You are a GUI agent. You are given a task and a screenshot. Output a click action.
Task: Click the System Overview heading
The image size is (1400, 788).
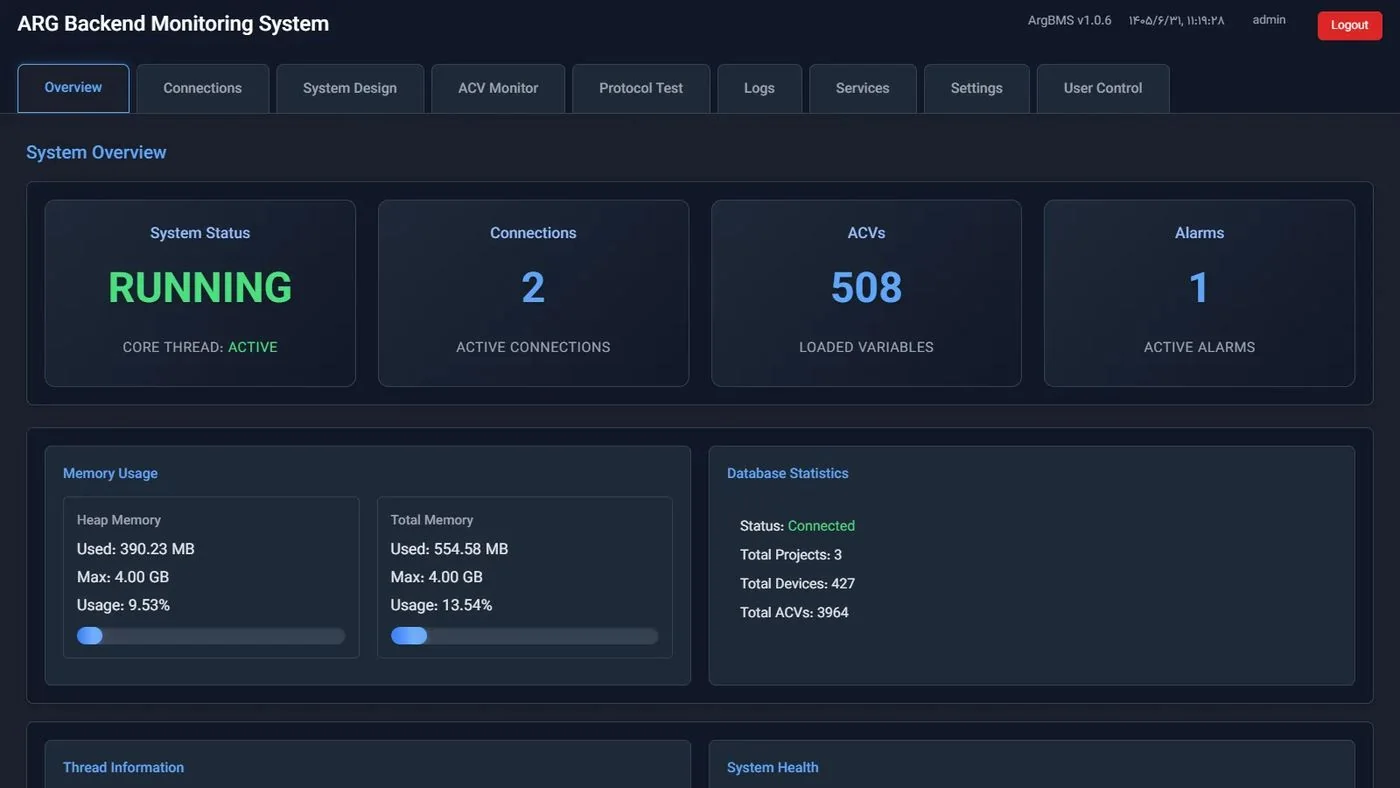pyautogui.click(x=96, y=152)
